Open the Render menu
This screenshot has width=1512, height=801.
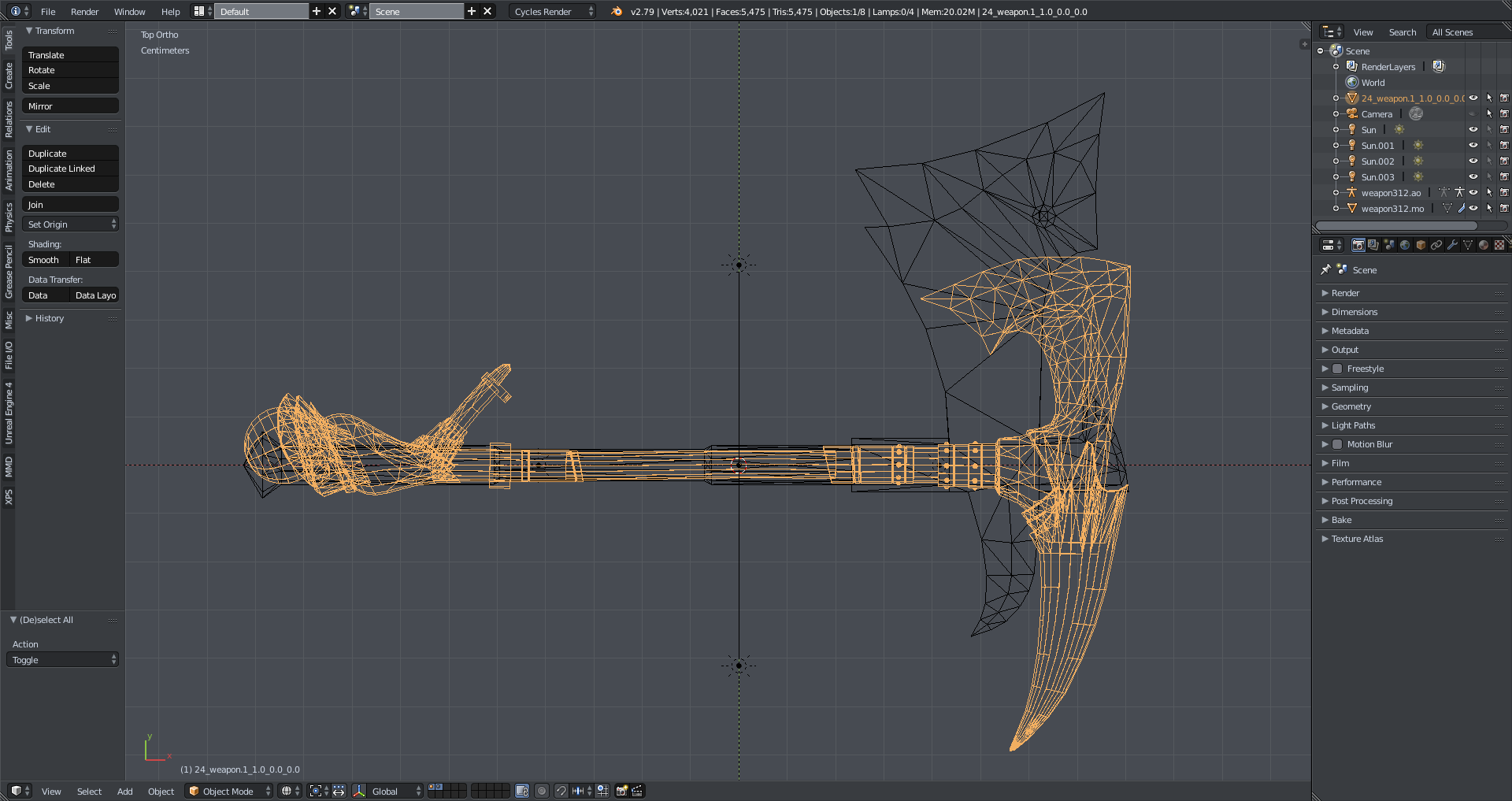(x=84, y=11)
